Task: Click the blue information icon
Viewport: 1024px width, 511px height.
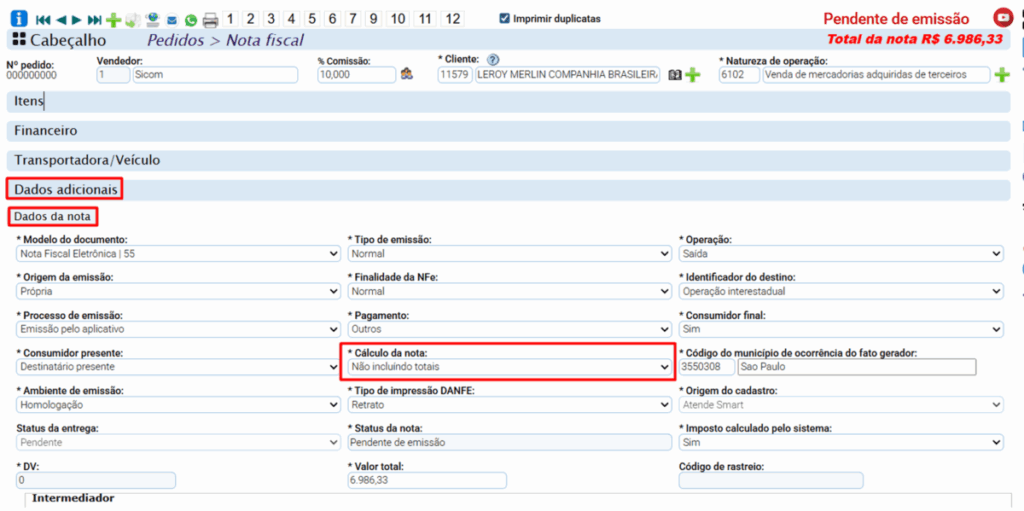Action: click(x=19, y=19)
